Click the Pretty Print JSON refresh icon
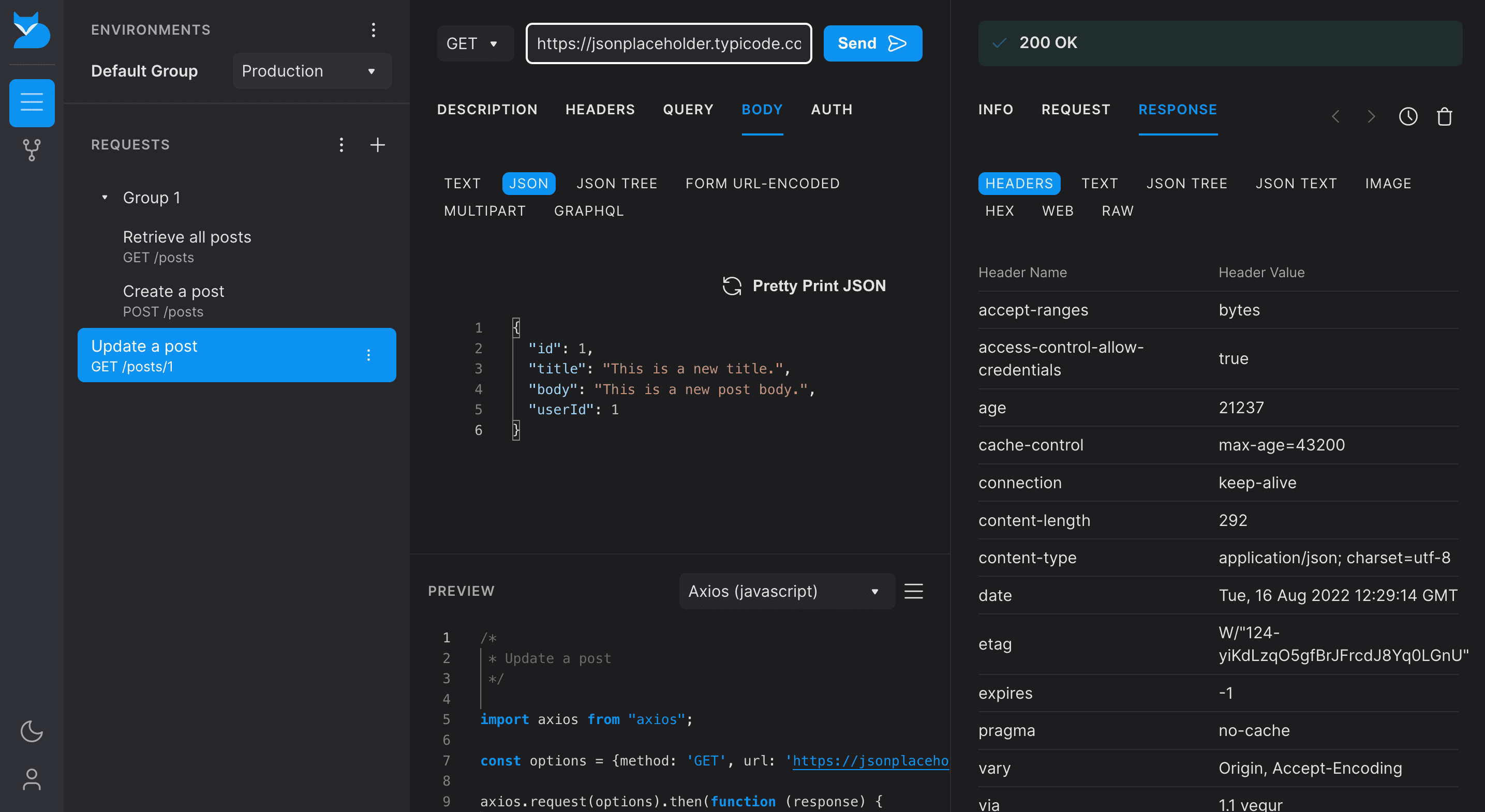1485x812 pixels. [732, 286]
